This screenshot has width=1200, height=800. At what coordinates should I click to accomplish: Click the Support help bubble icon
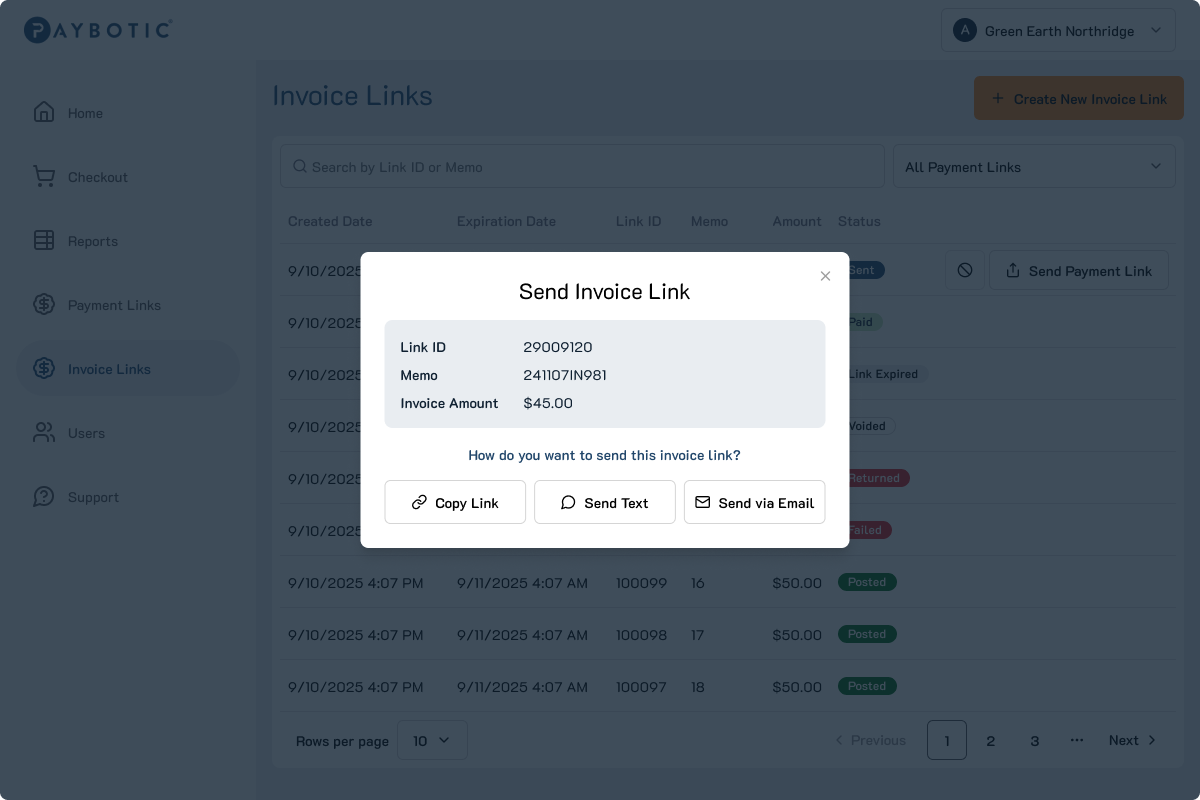[x=44, y=497]
